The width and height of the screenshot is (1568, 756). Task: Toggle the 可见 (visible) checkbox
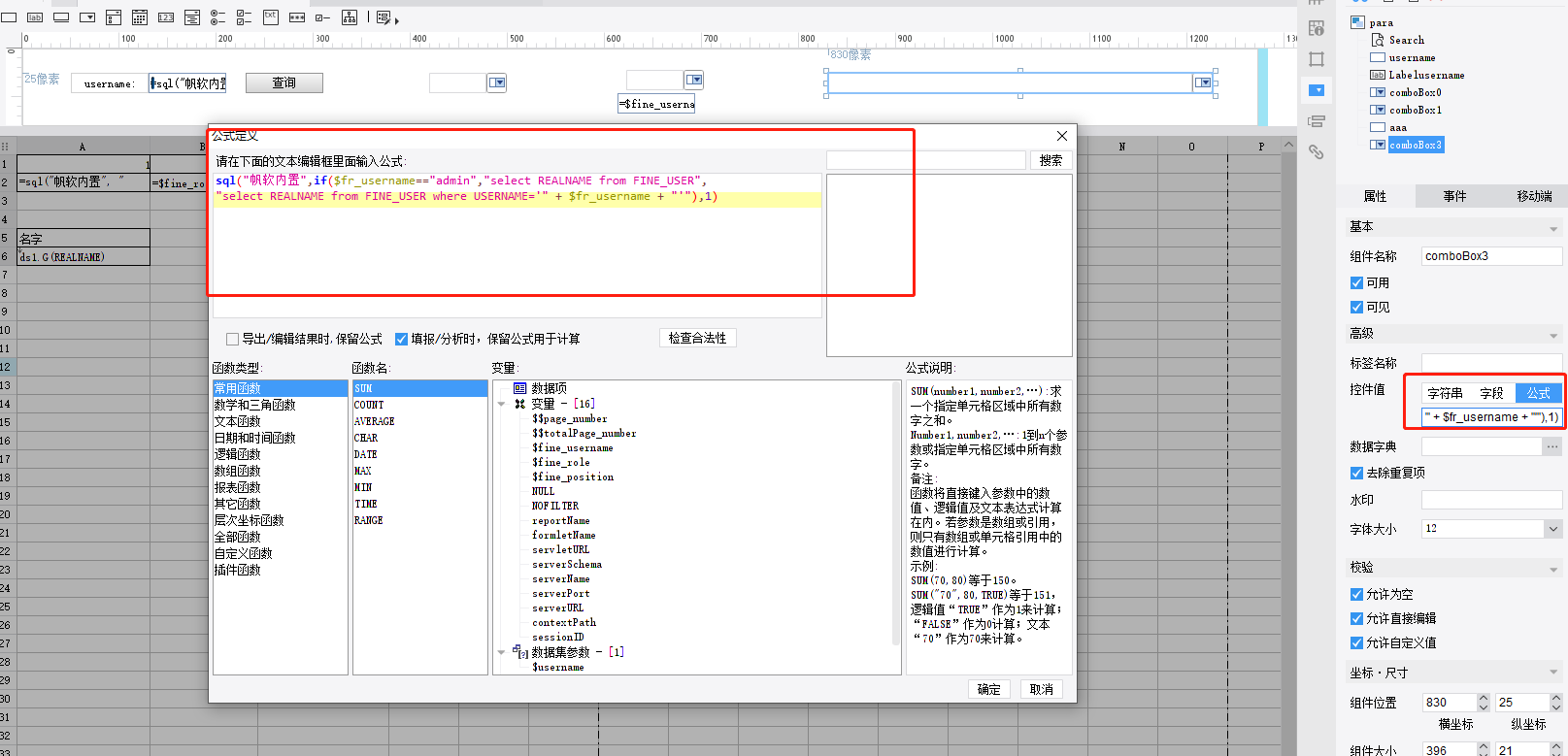[x=1356, y=307]
